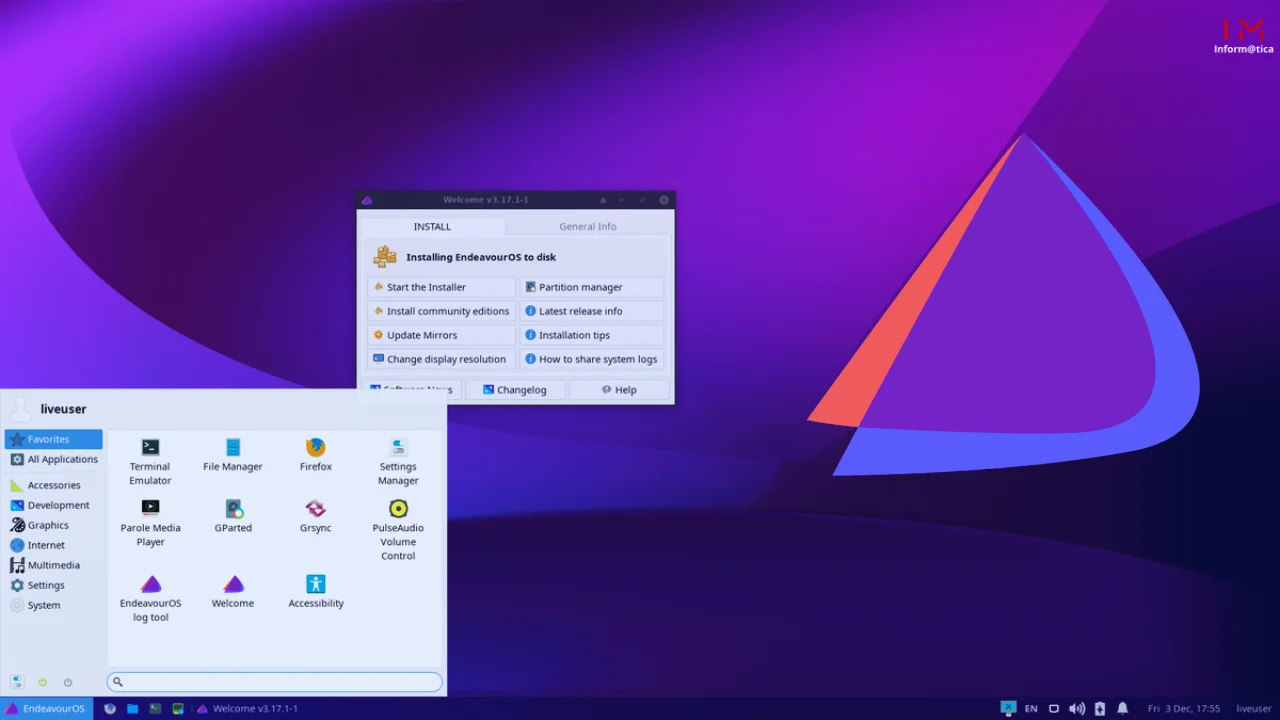The height and width of the screenshot is (720, 1280).
Task: Open the notifications bell icon
Action: pyautogui.click(x=1123, y=708)
